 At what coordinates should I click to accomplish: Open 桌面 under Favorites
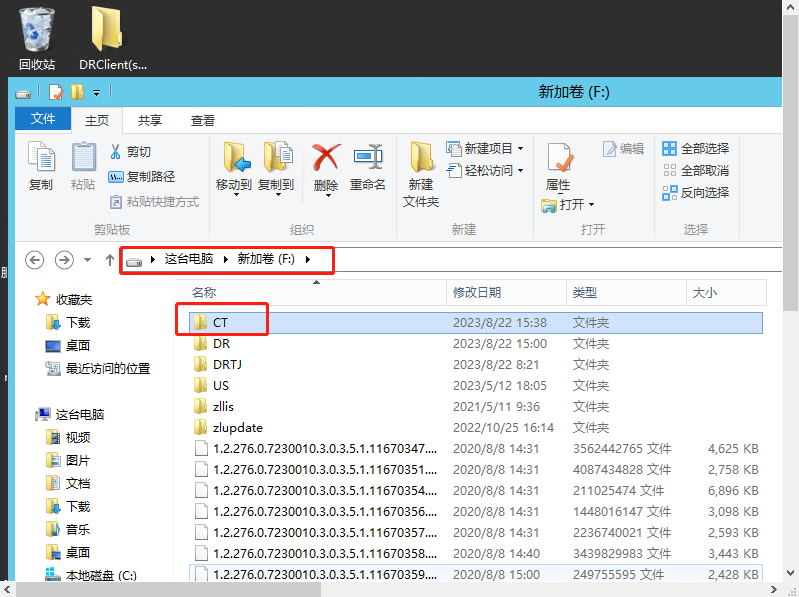pos(68,346)
